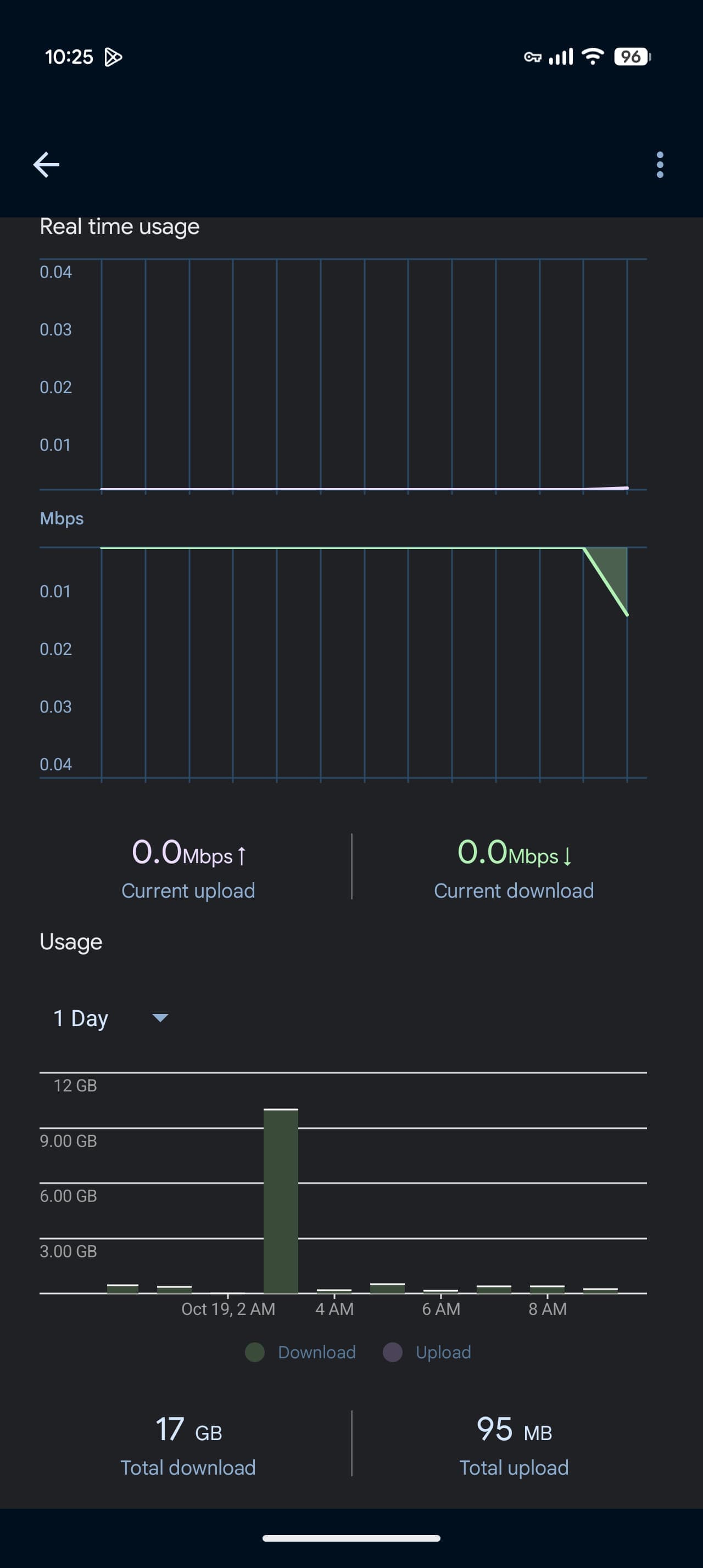
Task: Tap the Wi-Fi status icon
Action: coord(593,57)
